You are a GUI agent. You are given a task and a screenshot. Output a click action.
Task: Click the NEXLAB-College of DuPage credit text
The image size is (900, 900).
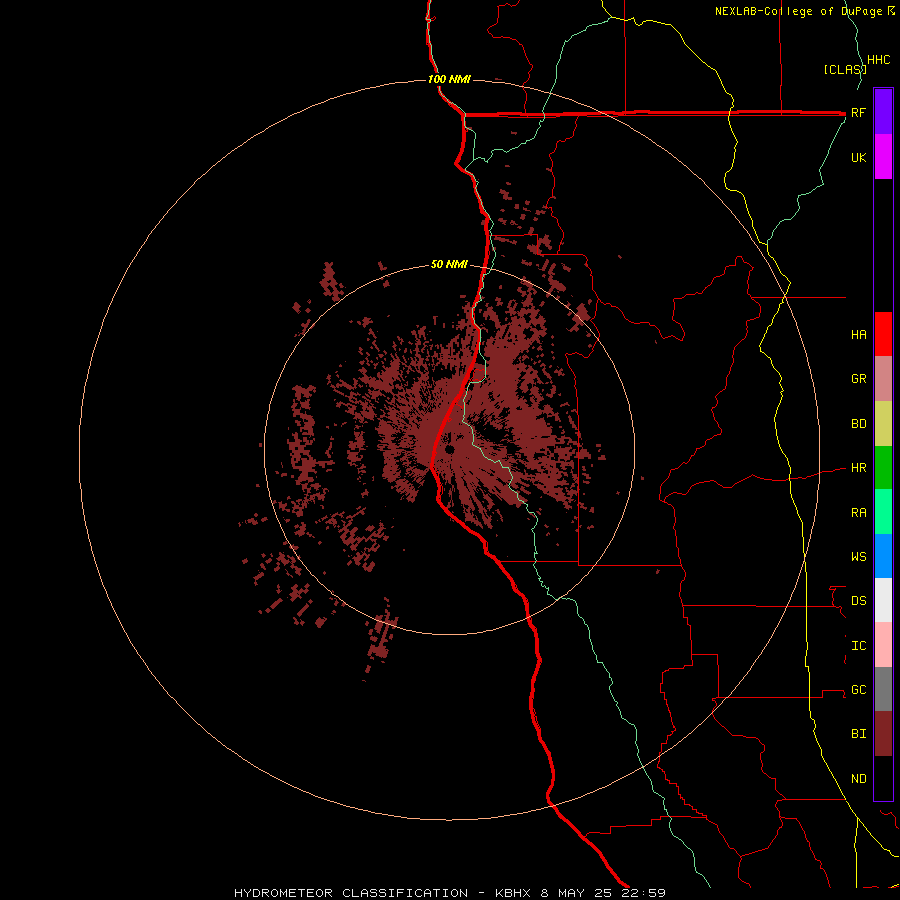[x=800, y=11]
